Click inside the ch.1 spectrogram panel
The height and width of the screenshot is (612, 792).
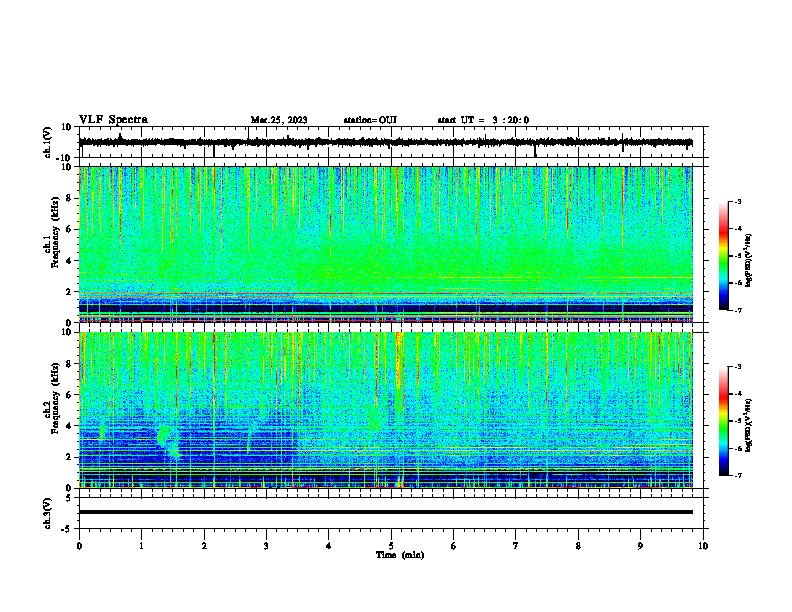[385, 244]
